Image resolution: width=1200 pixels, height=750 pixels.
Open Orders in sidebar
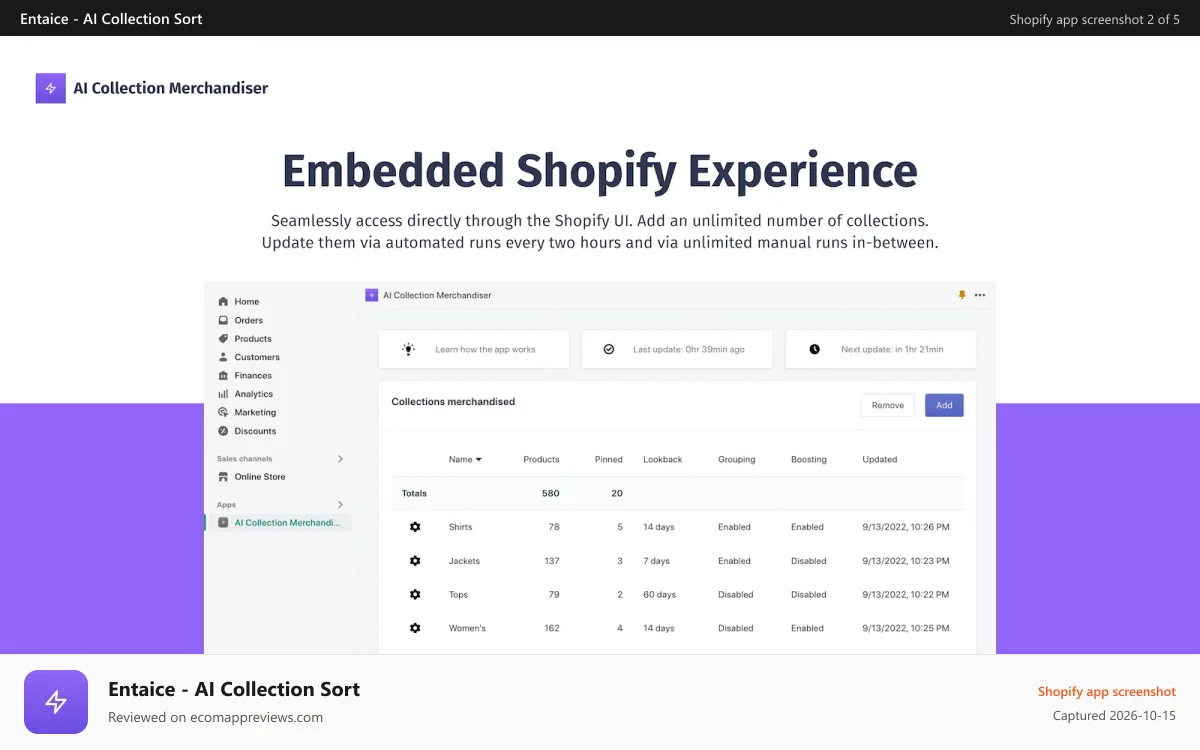pos(249,320)
